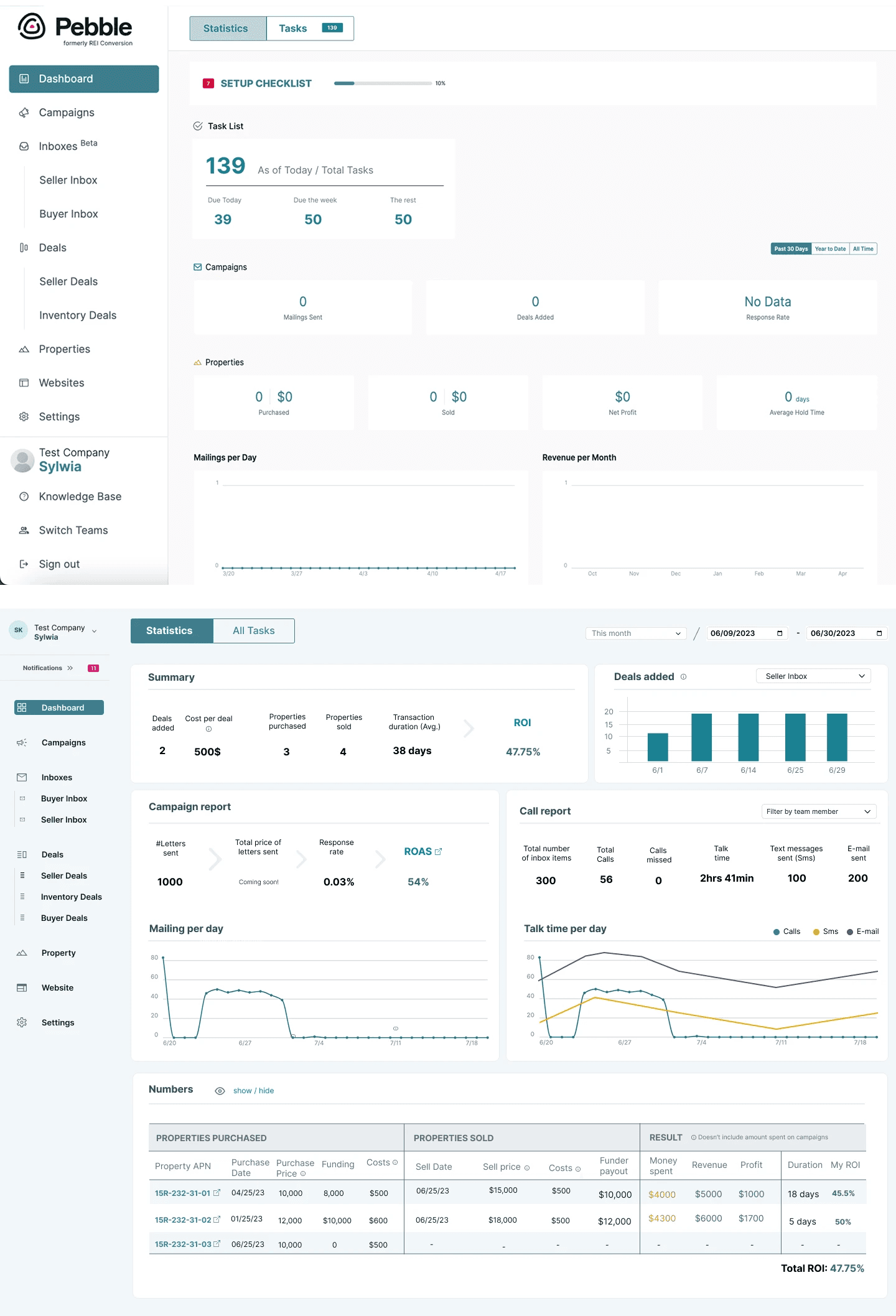Click the Property icon in bottom sidebar

[22, 953]
